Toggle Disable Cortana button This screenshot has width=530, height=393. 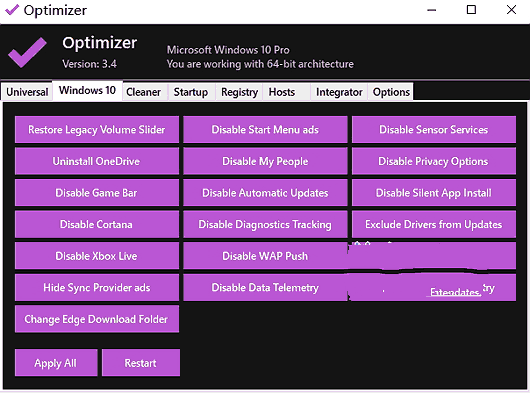coord(97,224)
